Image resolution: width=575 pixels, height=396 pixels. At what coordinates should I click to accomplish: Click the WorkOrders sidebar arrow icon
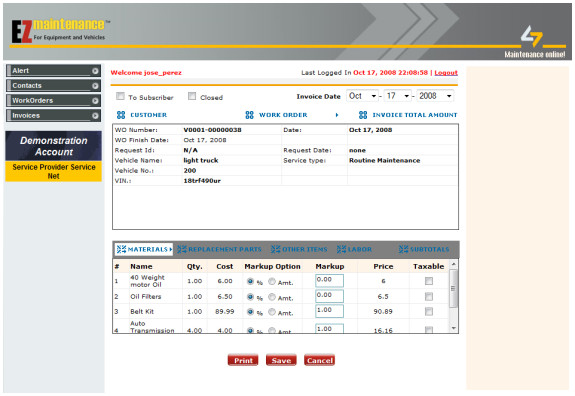95,101
